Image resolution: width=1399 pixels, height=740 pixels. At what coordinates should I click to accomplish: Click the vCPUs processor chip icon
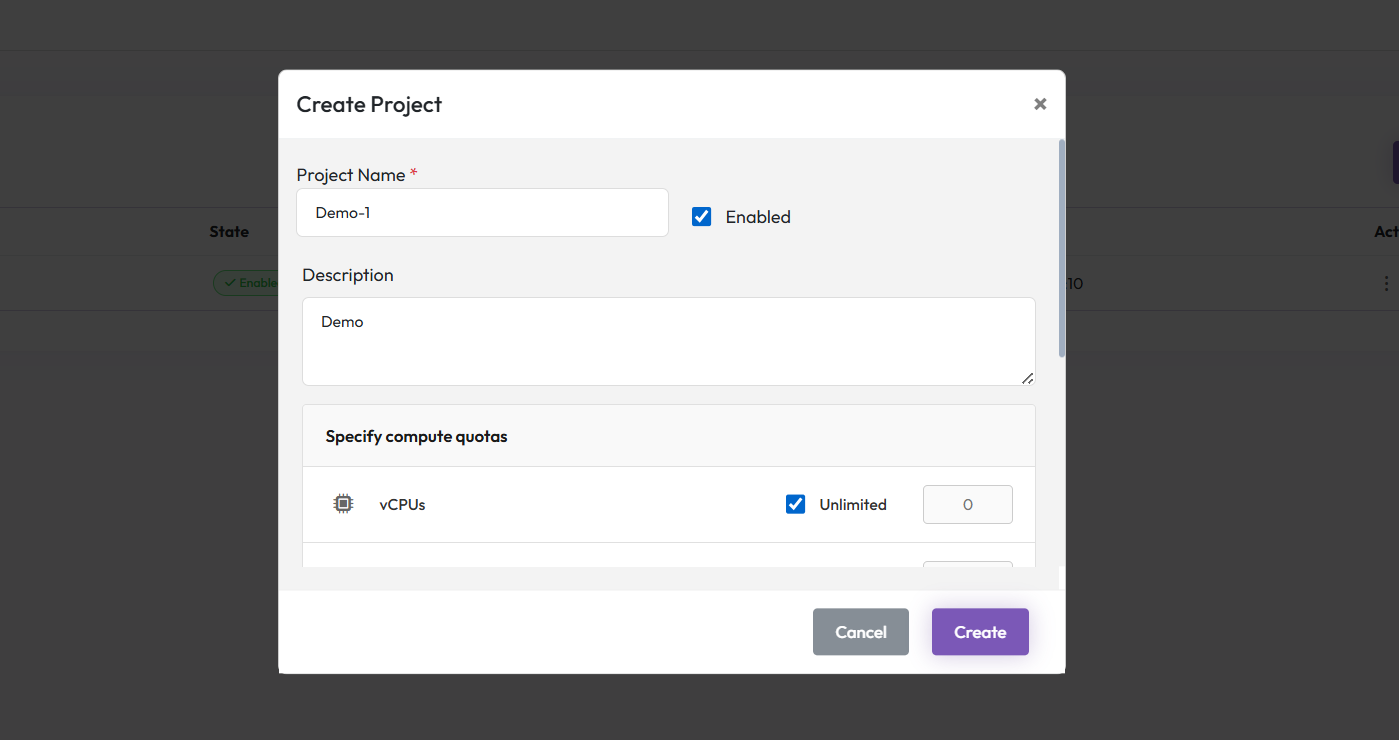pyautogui.click(x=343, y=504)
